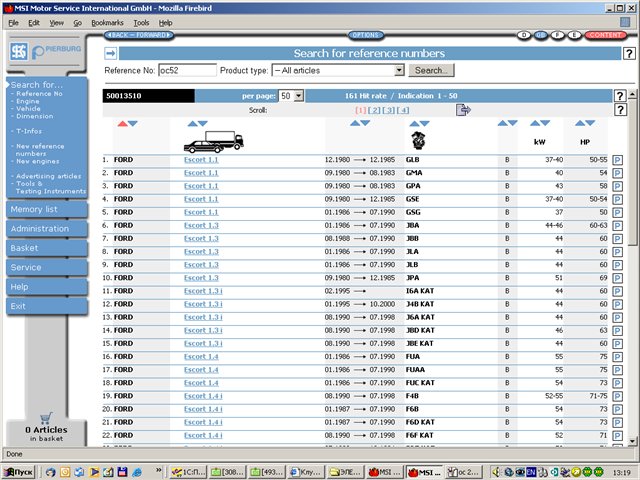
Task: Open Basket in sidebar
Action: click(47, 248)
